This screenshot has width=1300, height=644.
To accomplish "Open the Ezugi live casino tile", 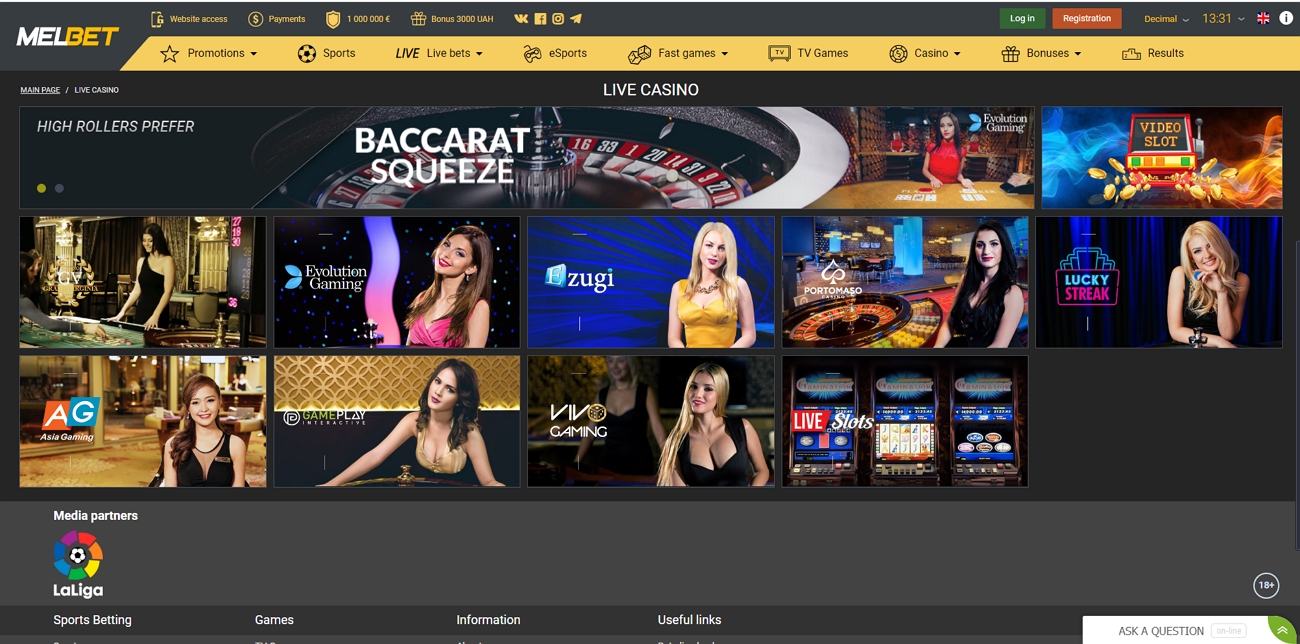I will coord(651,282).
